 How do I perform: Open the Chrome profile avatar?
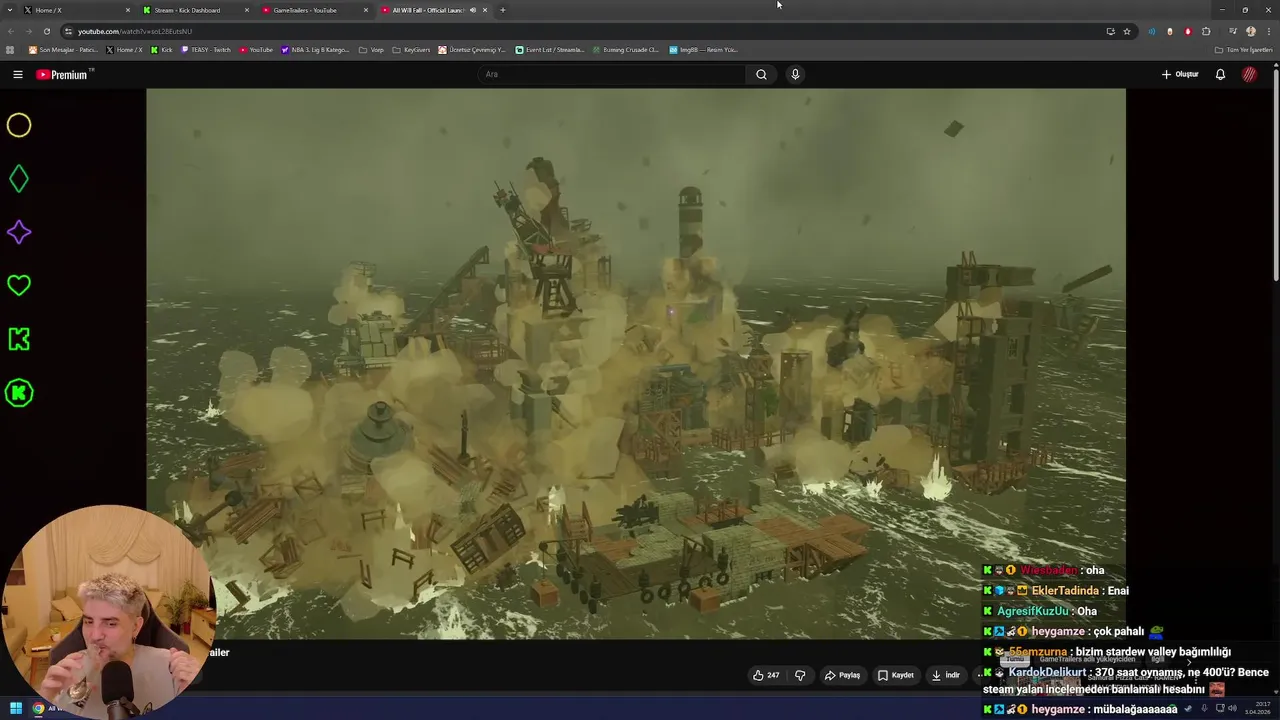(x=1251, y=31)
